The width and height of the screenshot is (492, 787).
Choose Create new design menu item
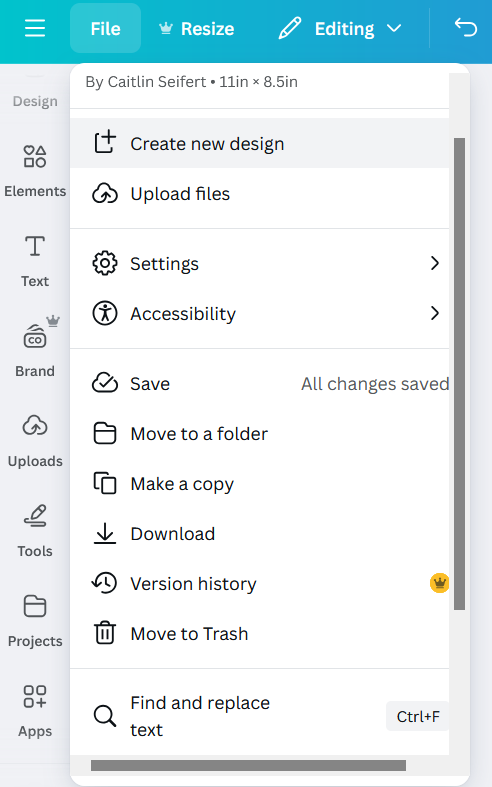(260, 144)
